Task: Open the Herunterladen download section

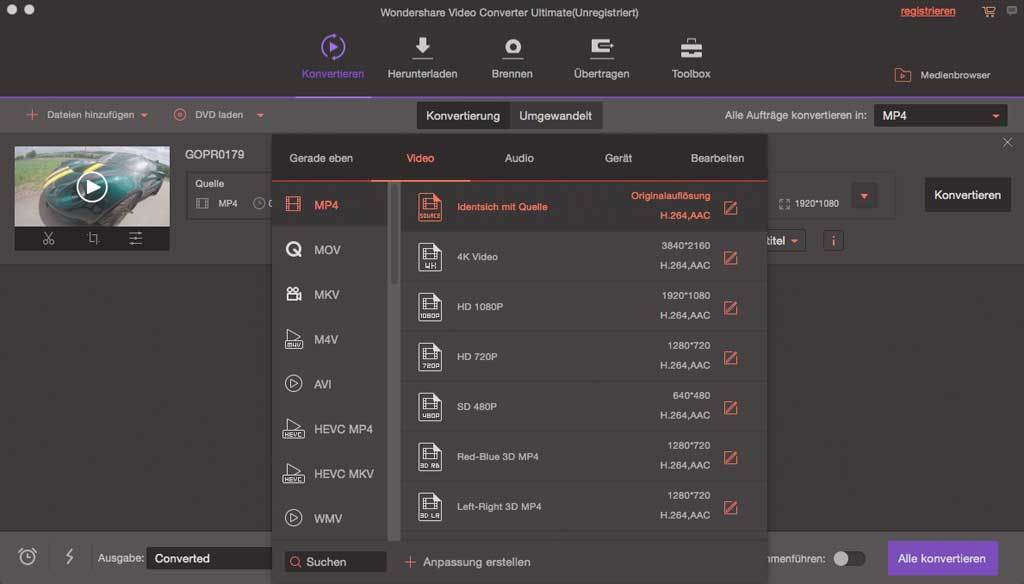Action: coord(423,58)
